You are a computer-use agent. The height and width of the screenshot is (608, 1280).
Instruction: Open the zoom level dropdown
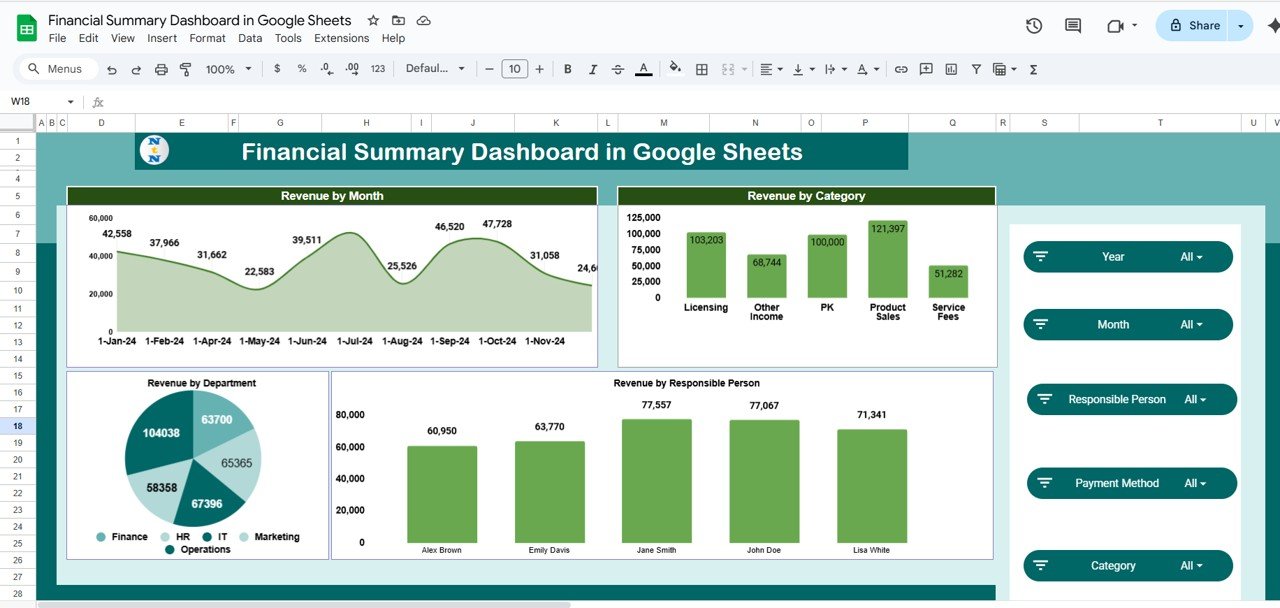(x=227, y=70)
